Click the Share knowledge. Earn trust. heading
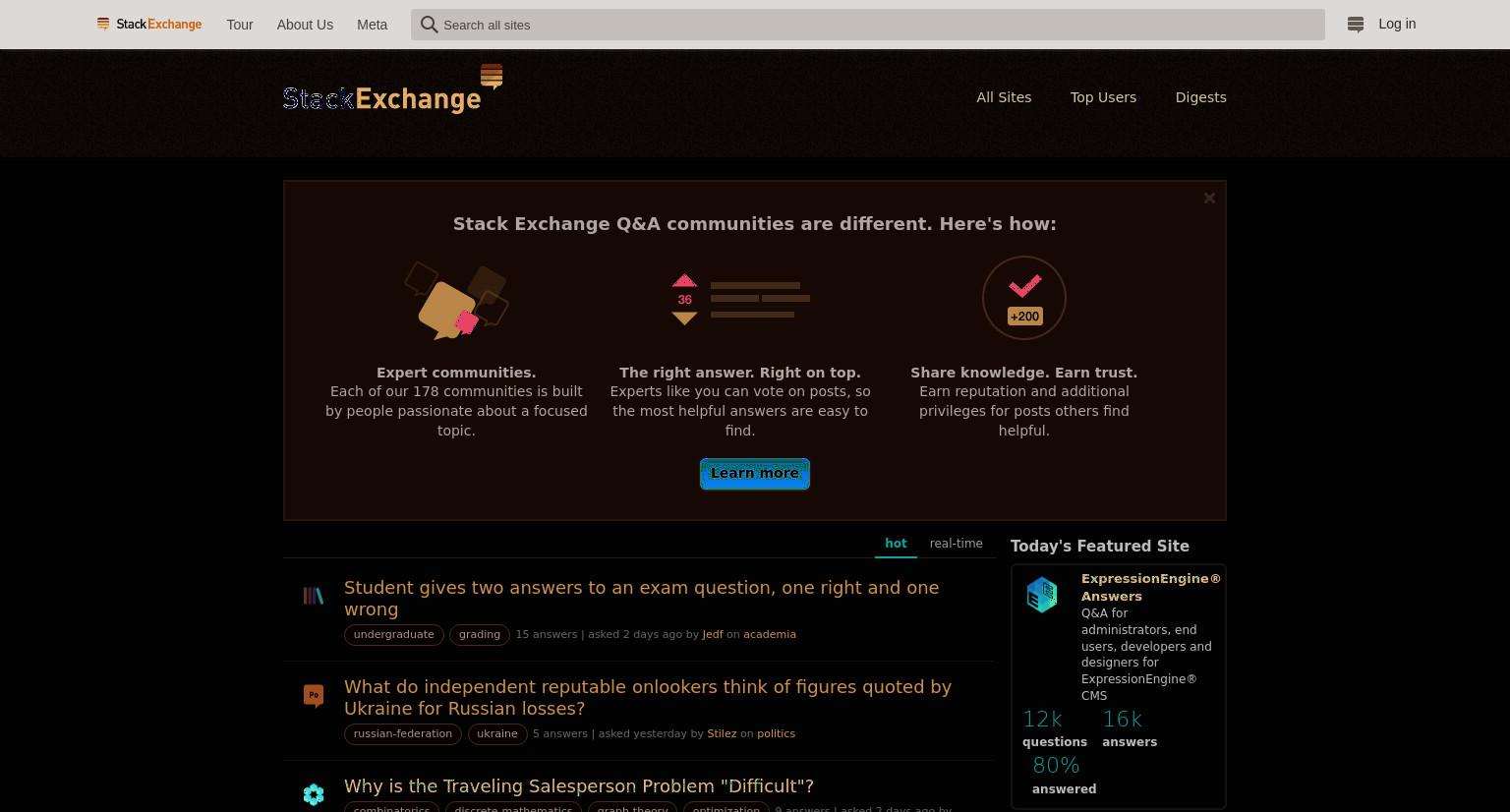Image resolution: width=1510 pixels, height=812 pixels. 1024,373
